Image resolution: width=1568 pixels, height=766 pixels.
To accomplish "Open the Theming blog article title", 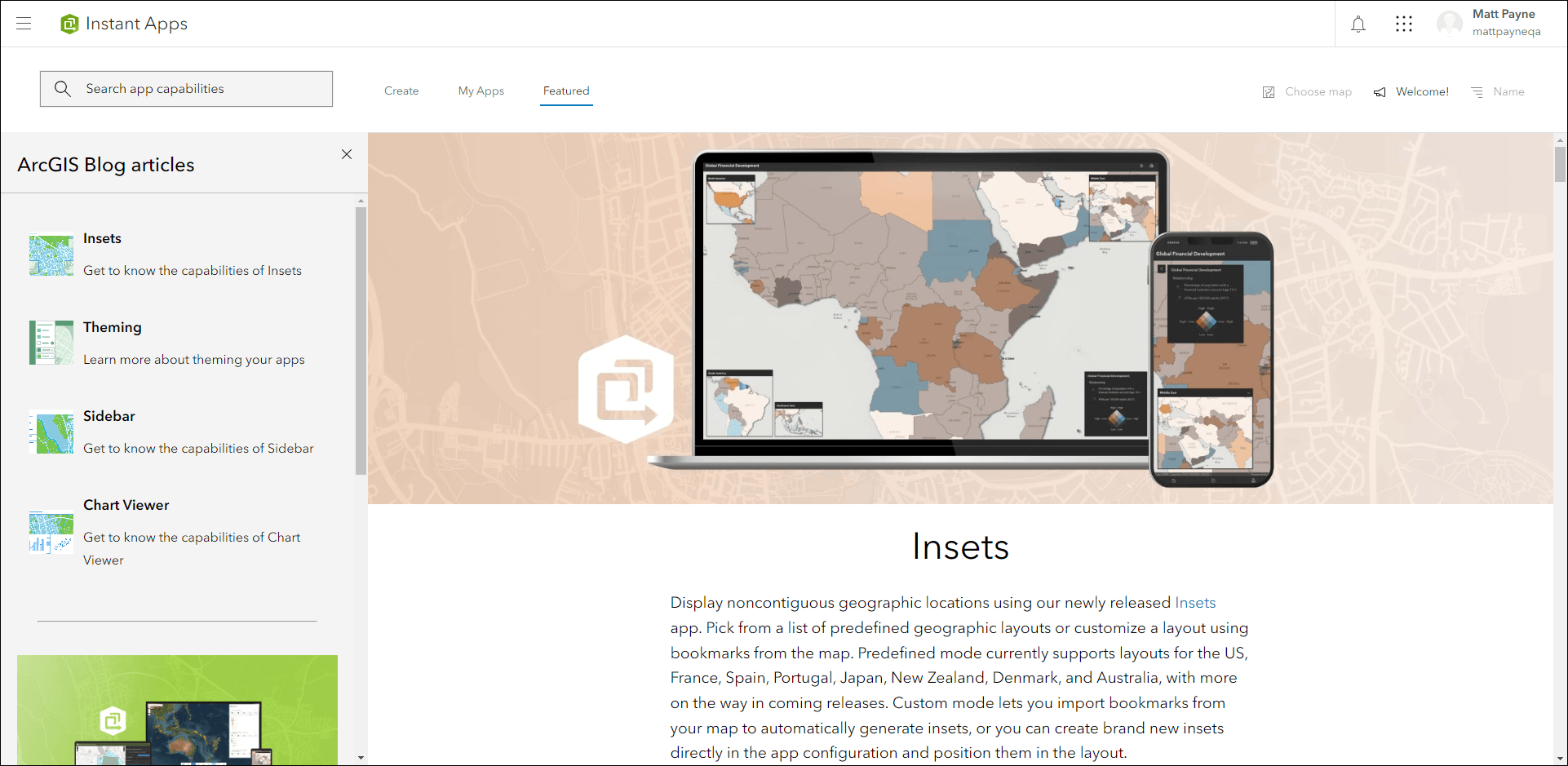I will (113, 327).
